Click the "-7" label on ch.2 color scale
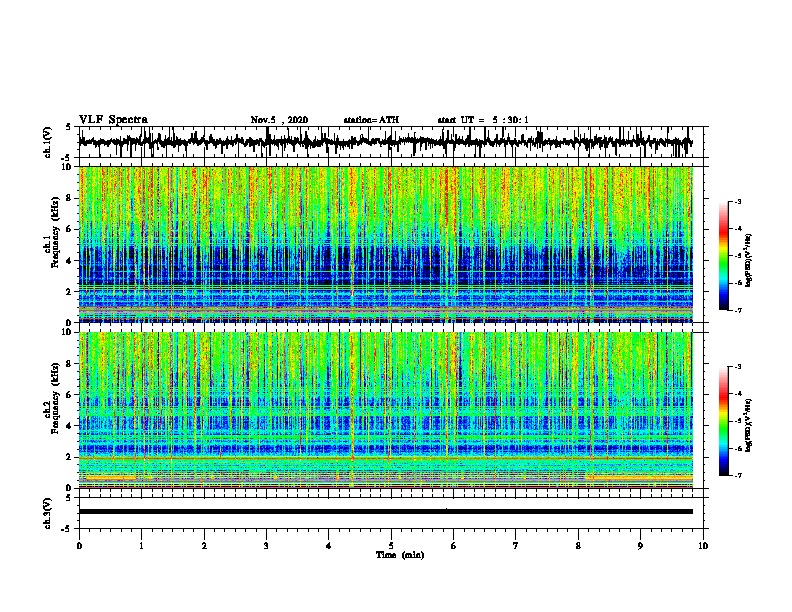The height and width of the screenshot is (612, 792). pos(737,475)
